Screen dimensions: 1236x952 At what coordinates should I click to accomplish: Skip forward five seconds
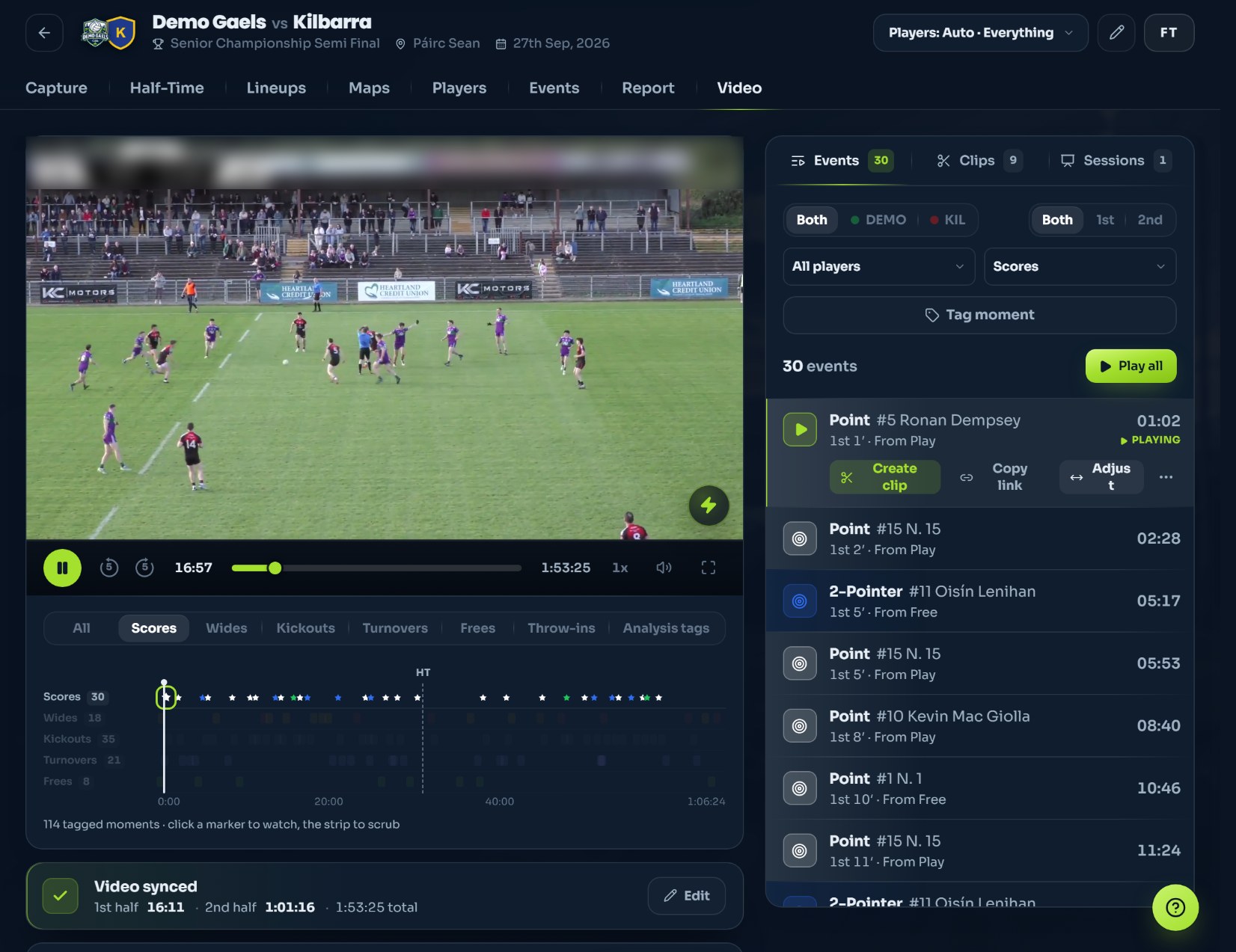coord(144,568)
